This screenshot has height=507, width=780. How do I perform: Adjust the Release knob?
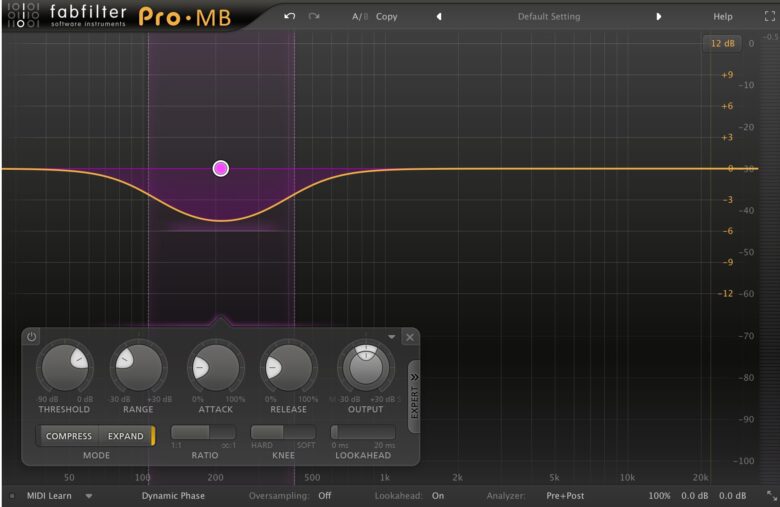point(289,368)
